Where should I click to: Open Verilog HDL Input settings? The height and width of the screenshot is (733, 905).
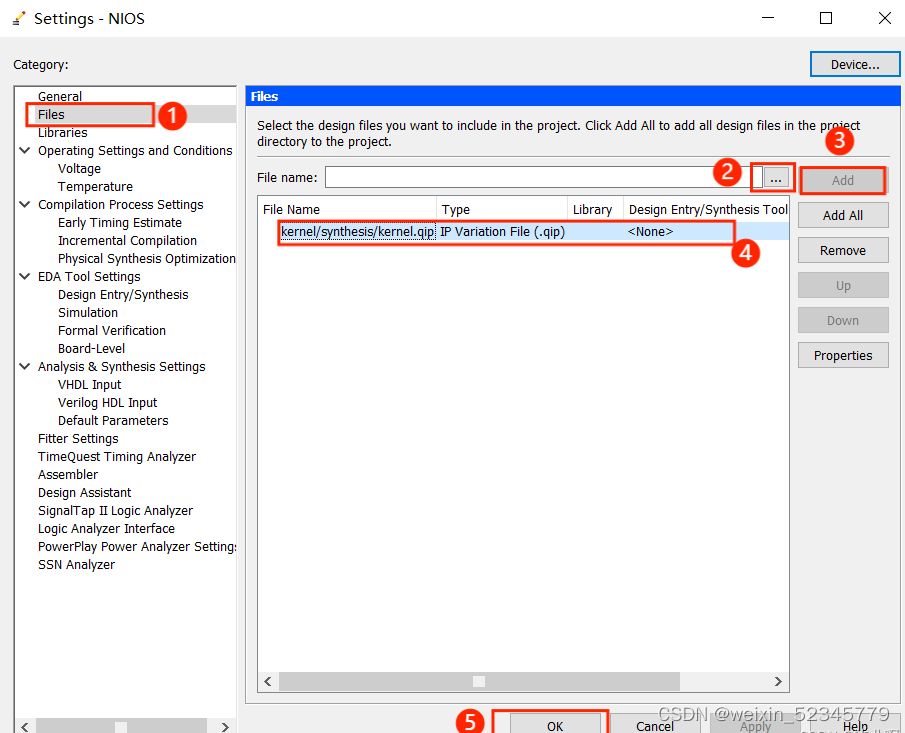click(x=107, y=403)
